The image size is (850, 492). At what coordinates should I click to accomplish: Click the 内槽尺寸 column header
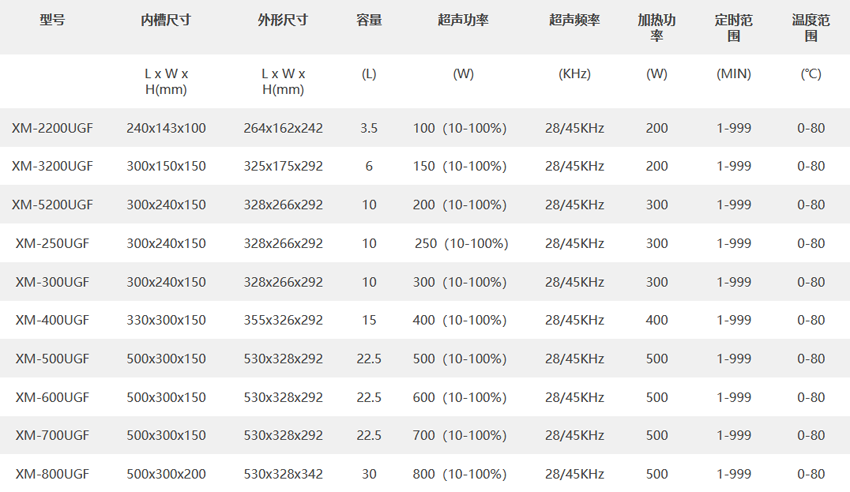[166, 20]
